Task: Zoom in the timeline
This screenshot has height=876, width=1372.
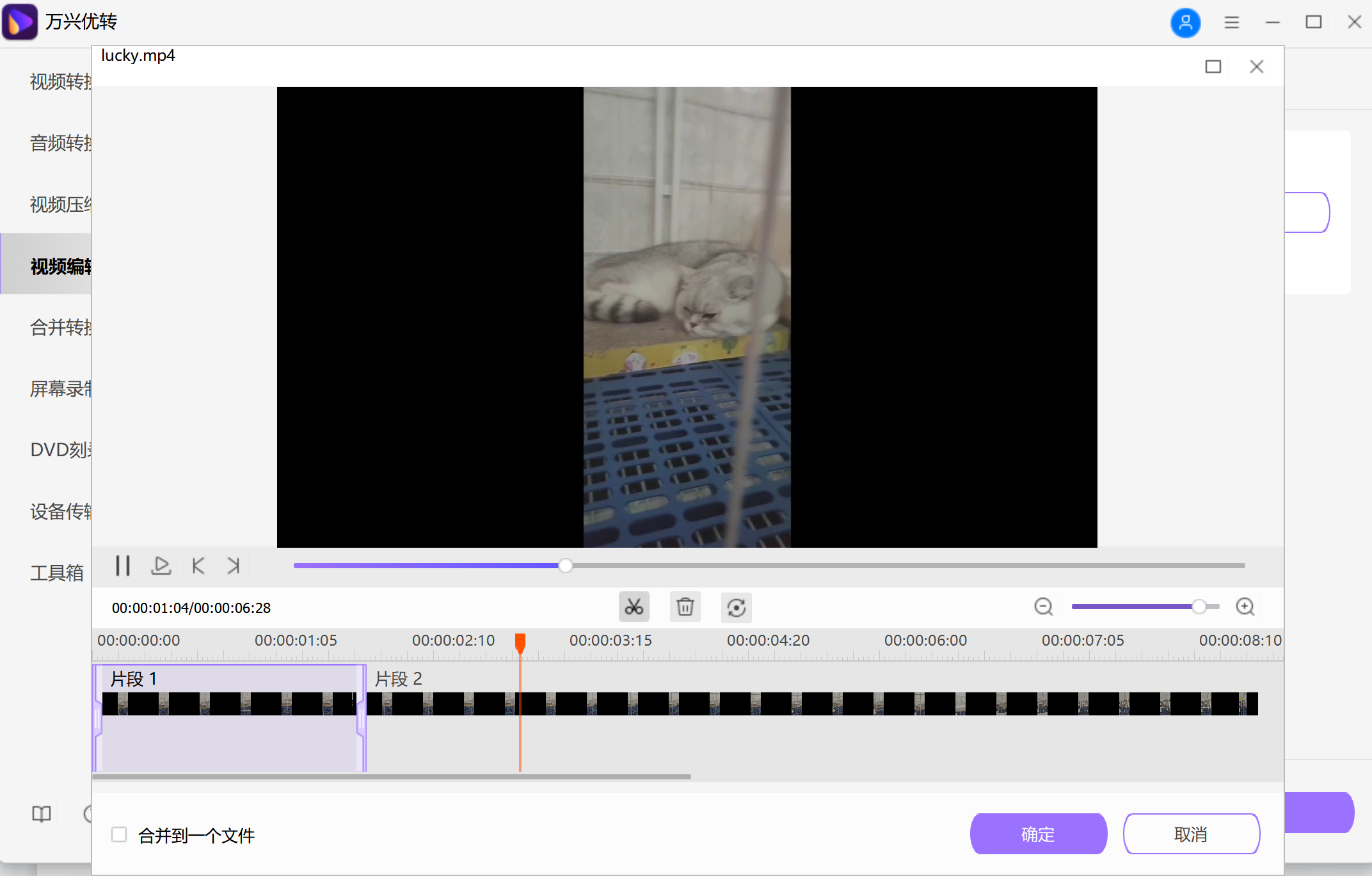Action: point(1245,607)
